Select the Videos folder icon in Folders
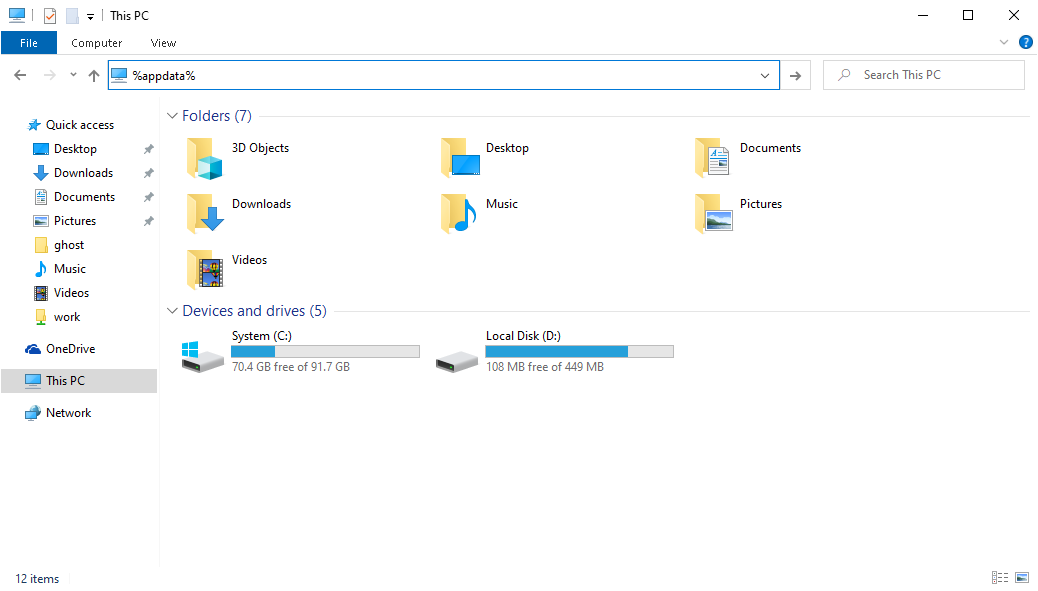This screenshot has height=591, width=1038. (x=205, y=269)
